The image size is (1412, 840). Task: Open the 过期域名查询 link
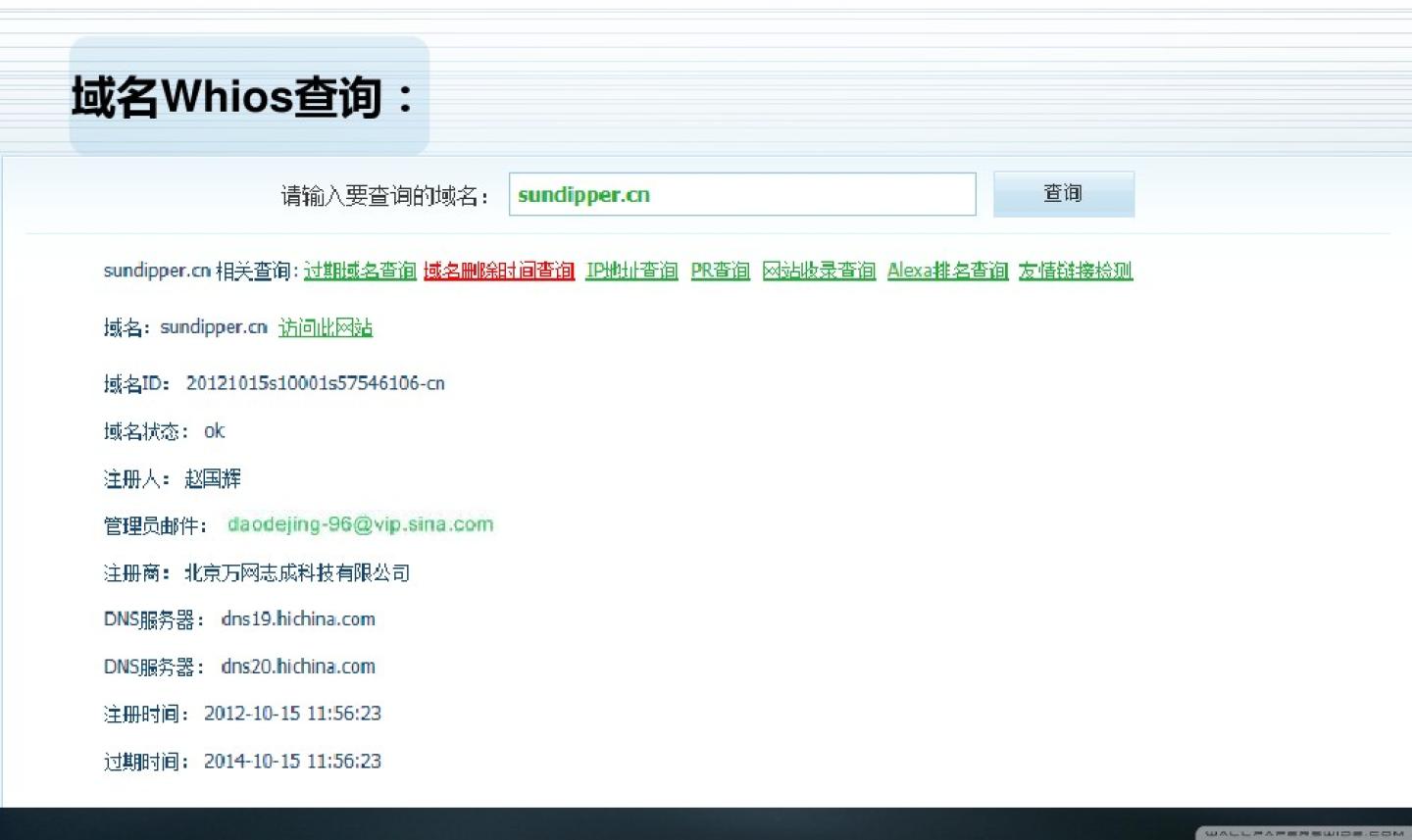[x=360, y=271]
